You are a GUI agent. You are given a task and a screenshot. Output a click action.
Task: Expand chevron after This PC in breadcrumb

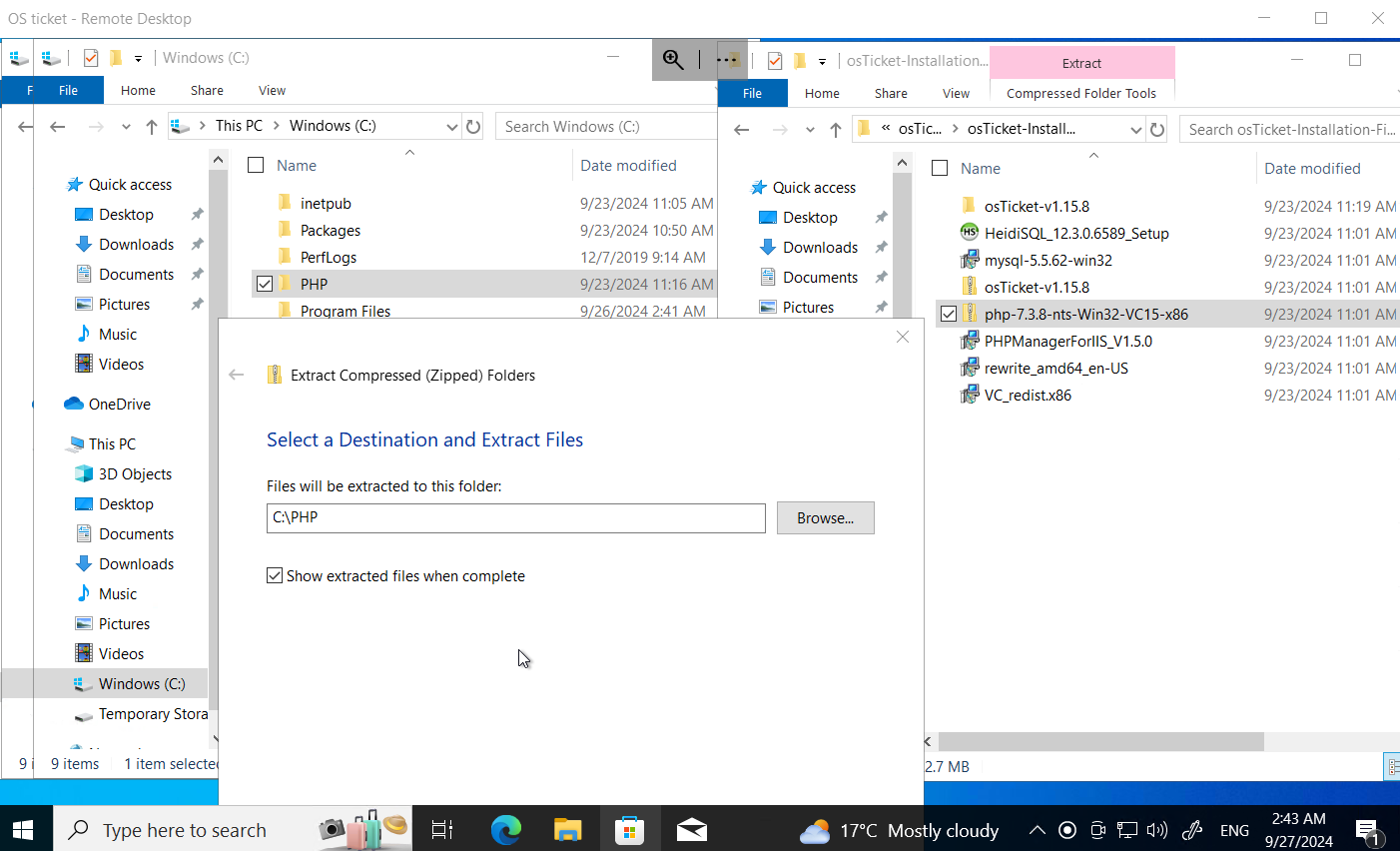point(277,126)
